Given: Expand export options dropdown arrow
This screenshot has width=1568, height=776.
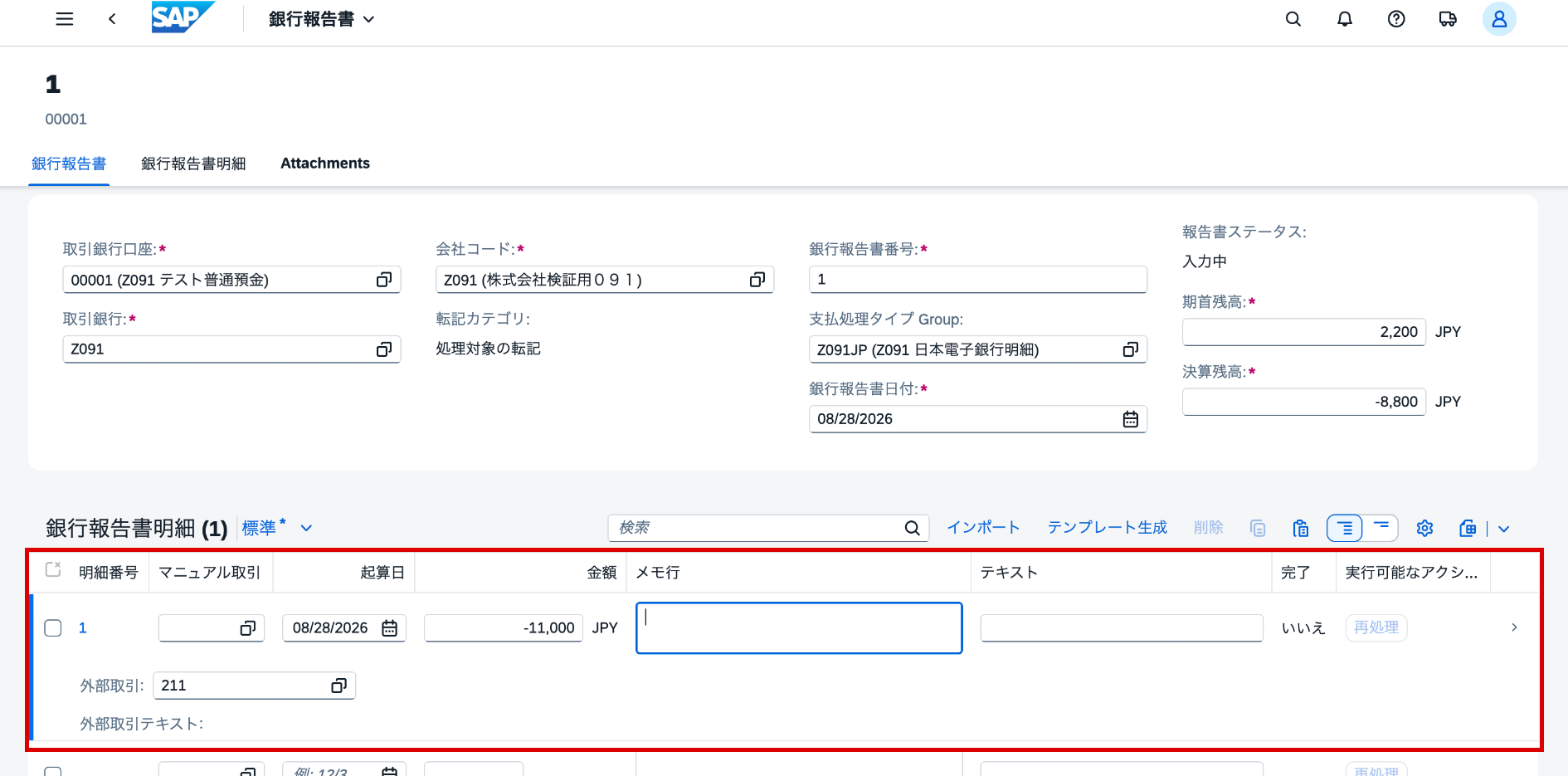Looking at the screenshot, I should click(1504, 529).
